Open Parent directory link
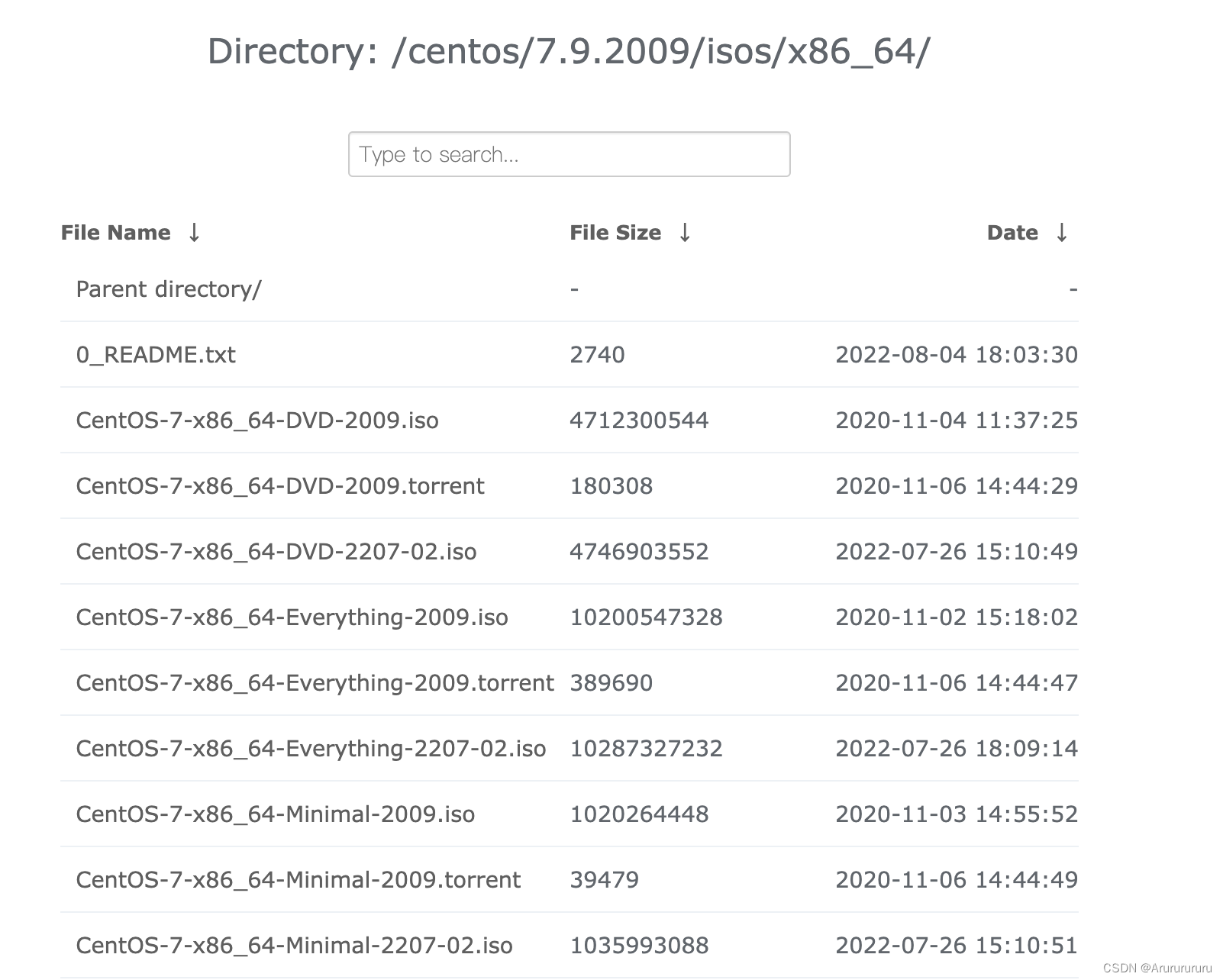The width and height of the screenshot is (1223, 980). click(x=169, y=289)
